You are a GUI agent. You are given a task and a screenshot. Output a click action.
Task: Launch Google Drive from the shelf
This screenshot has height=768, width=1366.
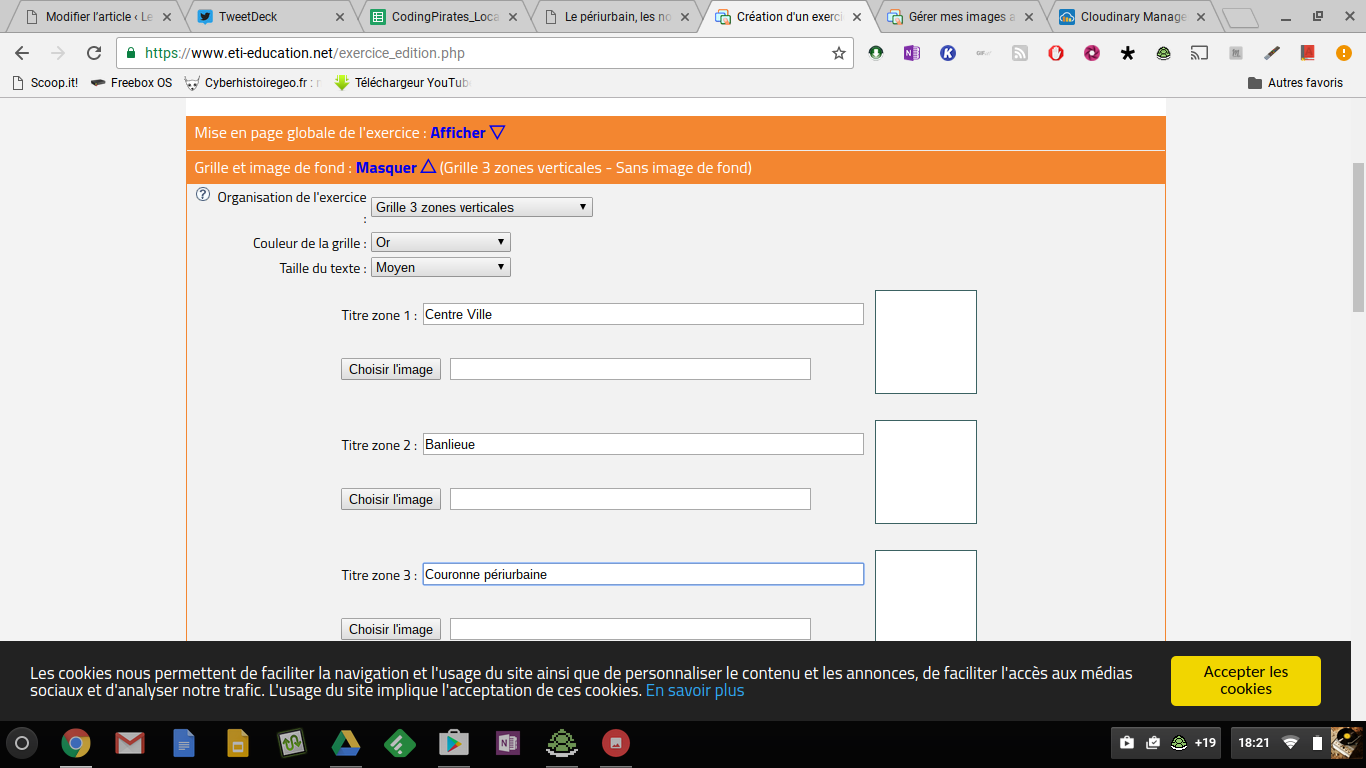[346, 743]
